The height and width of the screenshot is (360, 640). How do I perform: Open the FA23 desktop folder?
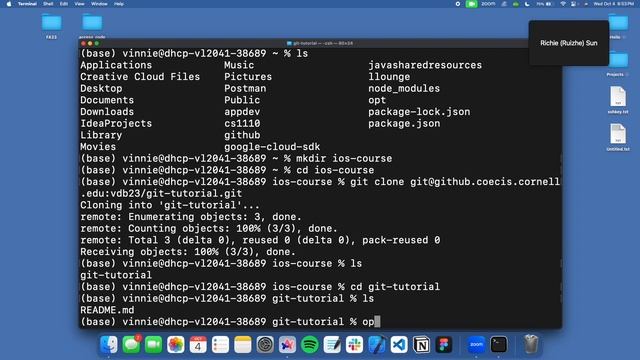[51, 25]
